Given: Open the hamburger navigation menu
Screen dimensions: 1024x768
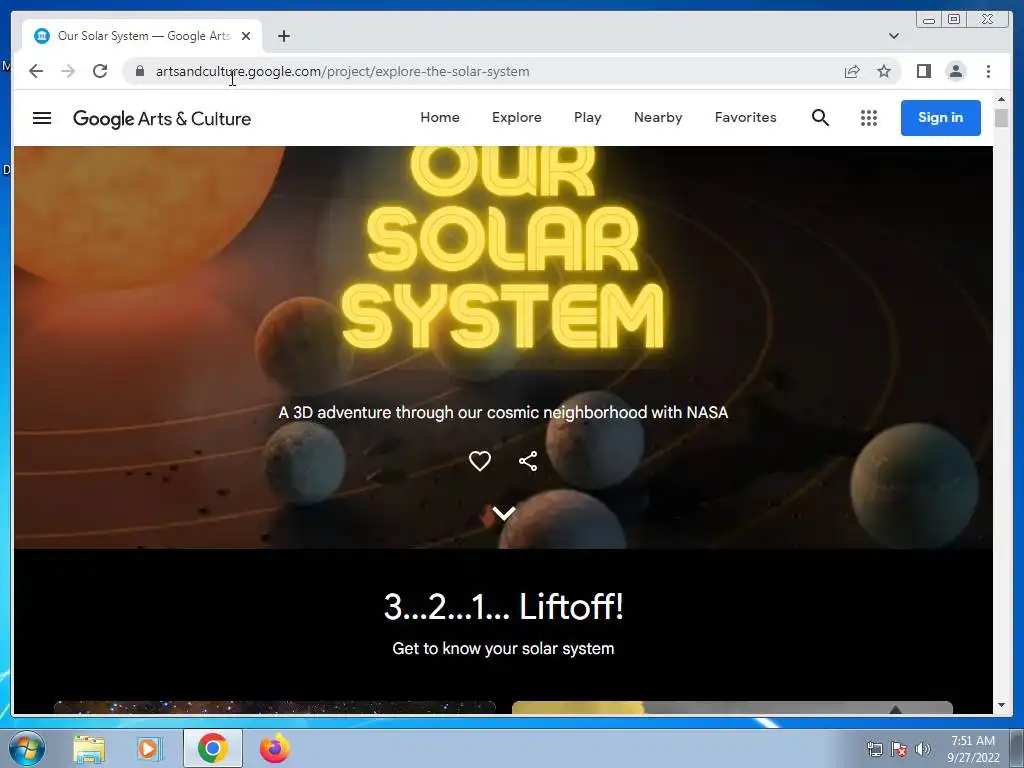Looking at the screenshot, I should pyautogui.click(x=42, y=118).
